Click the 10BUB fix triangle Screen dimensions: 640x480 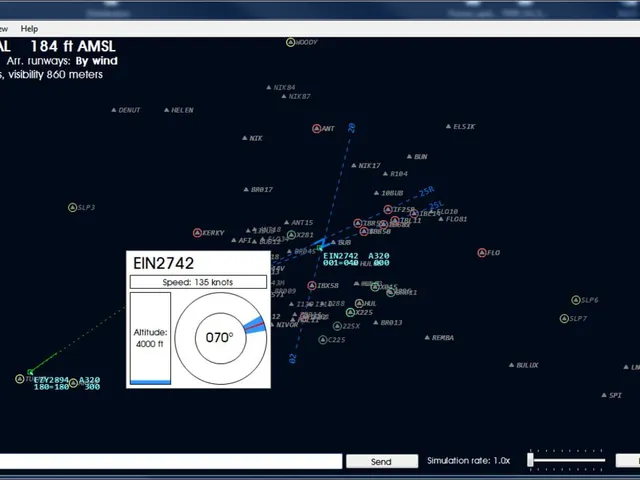tap(376, 193)
